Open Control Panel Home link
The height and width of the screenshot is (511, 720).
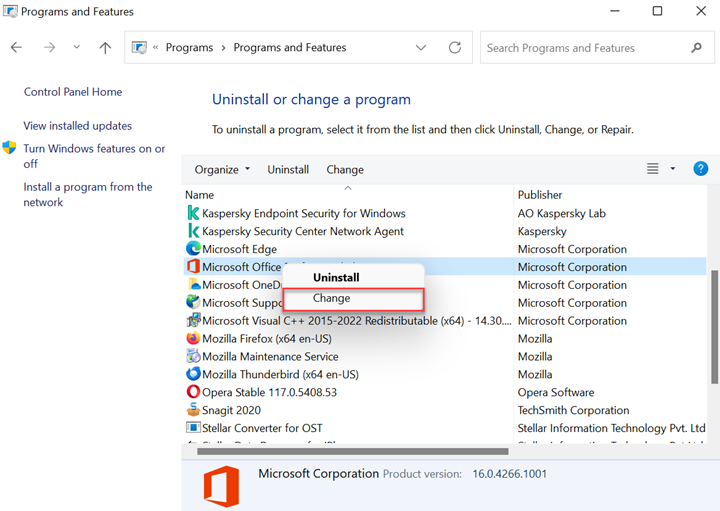(73, 92)
